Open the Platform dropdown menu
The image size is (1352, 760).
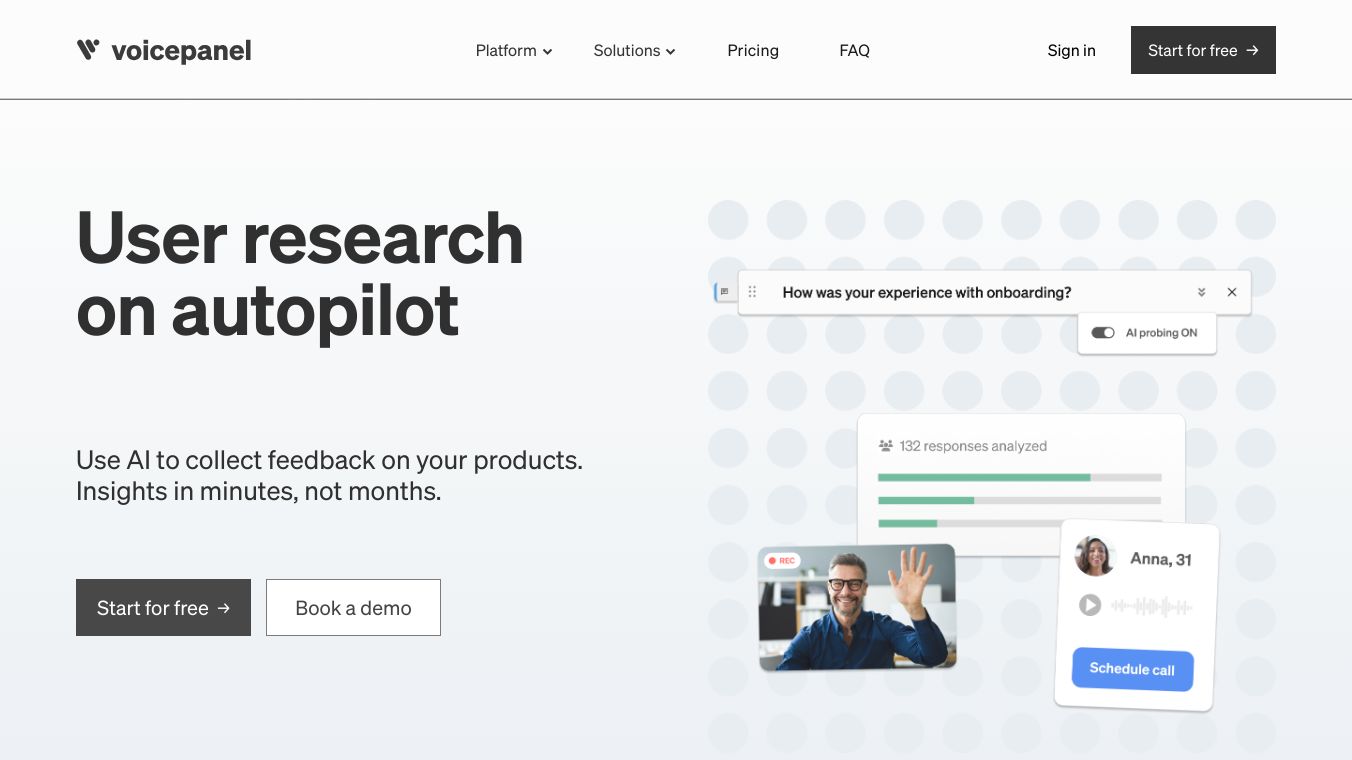514,50
